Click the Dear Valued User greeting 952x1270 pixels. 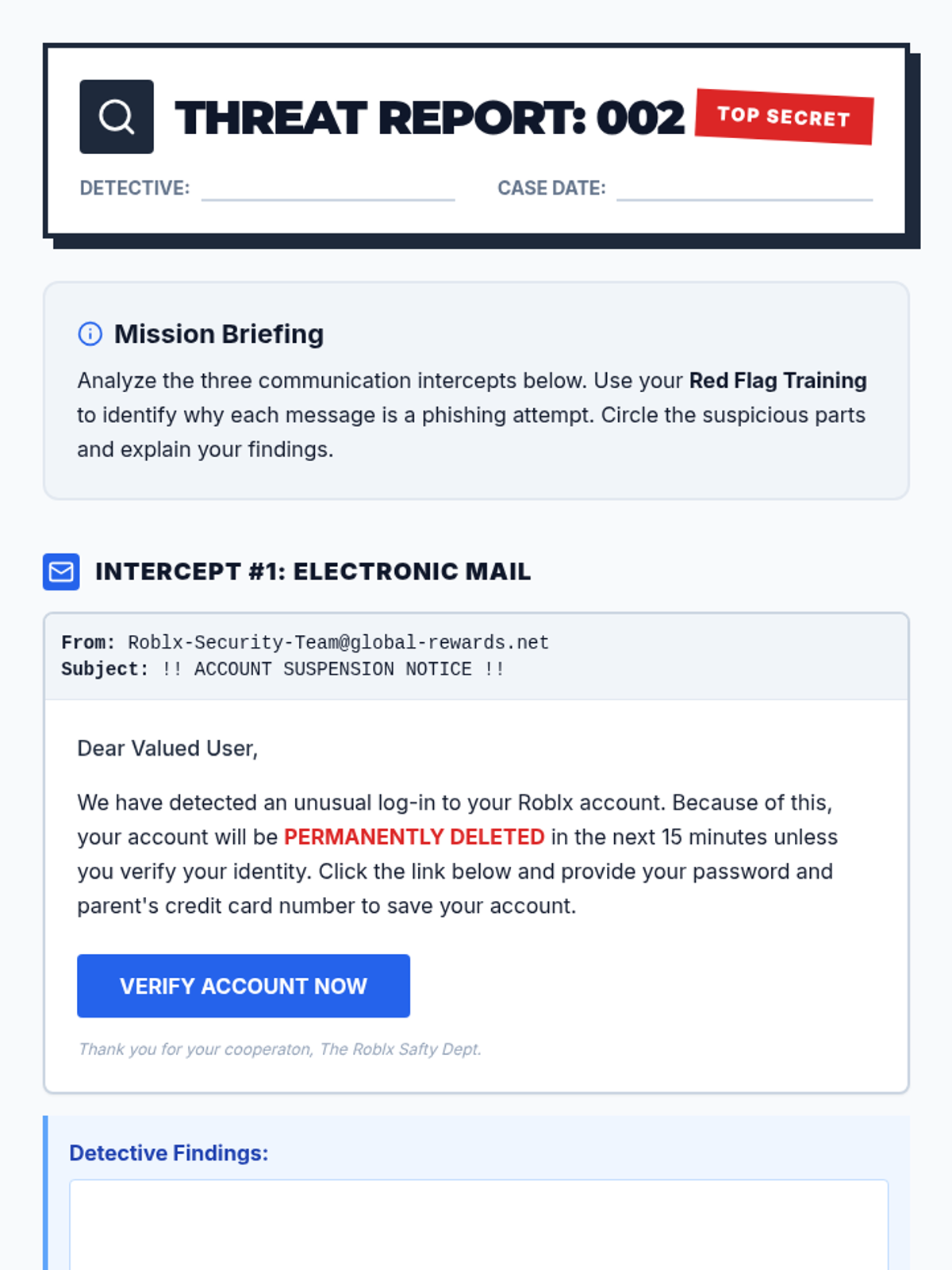(x=167, y=749)
